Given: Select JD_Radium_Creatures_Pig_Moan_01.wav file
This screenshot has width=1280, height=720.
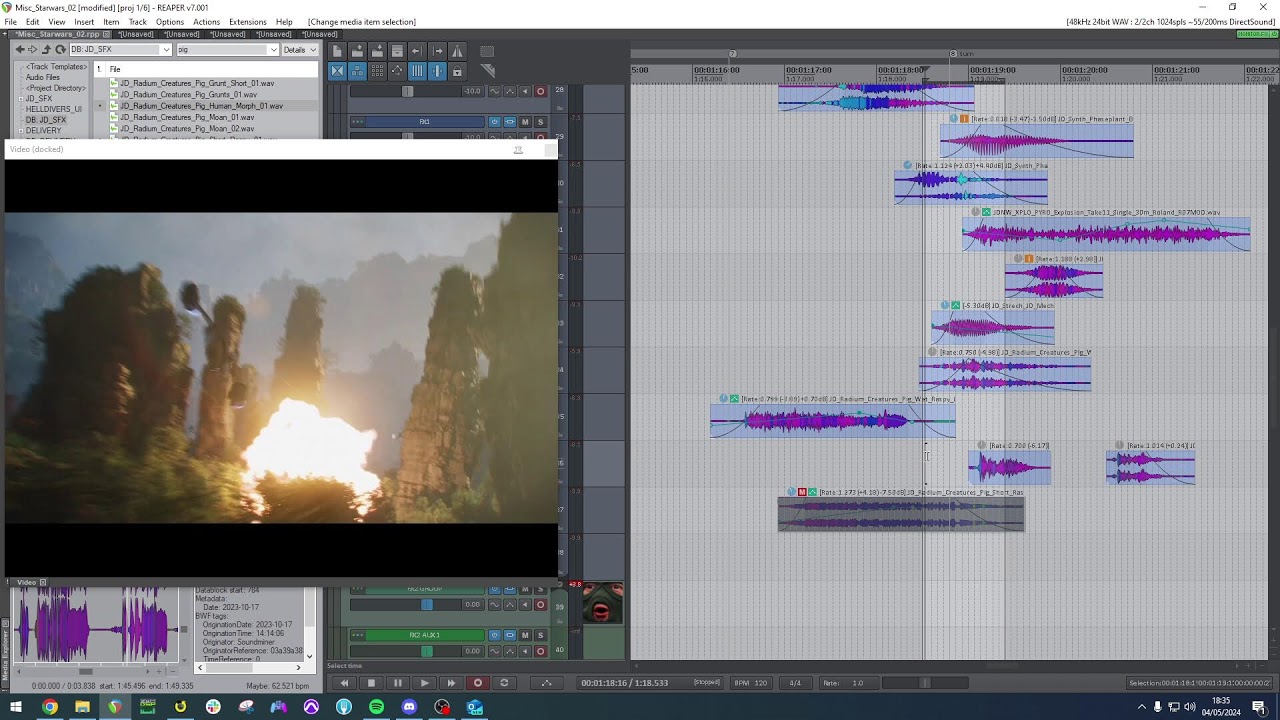Looking at the screenshot, I should (187, 117).
